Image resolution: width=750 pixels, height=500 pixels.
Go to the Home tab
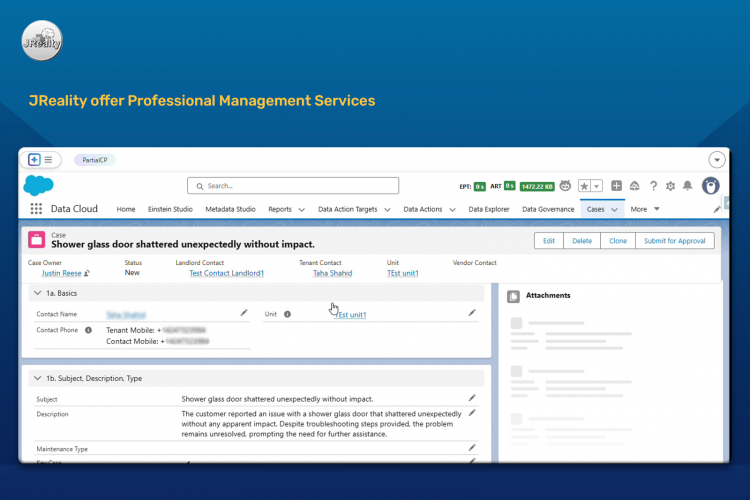(126, 209)
